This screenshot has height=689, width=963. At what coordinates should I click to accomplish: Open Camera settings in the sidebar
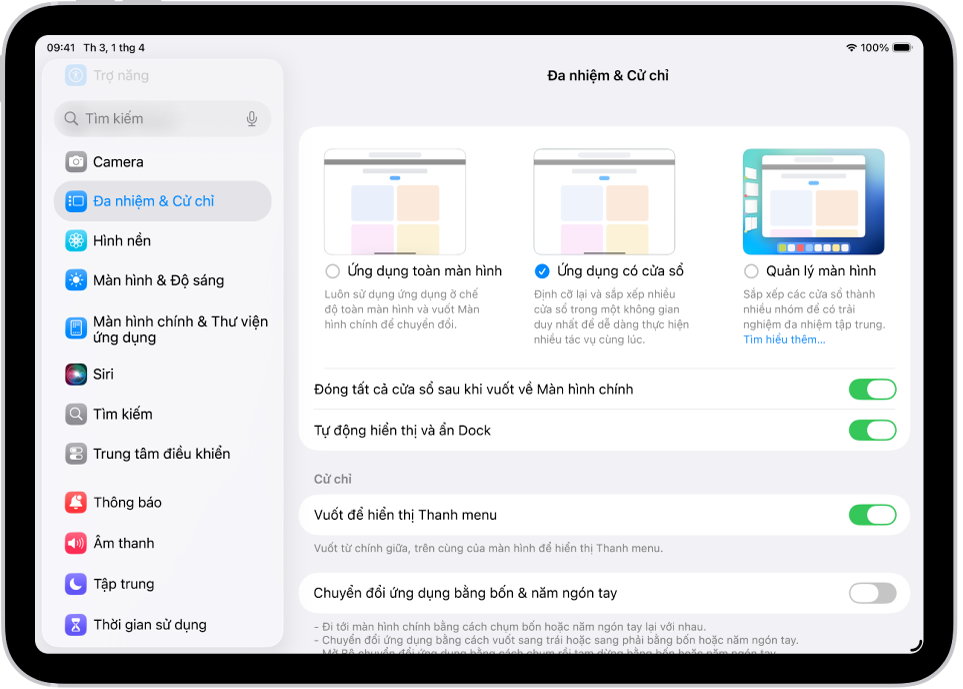point(76,161)
